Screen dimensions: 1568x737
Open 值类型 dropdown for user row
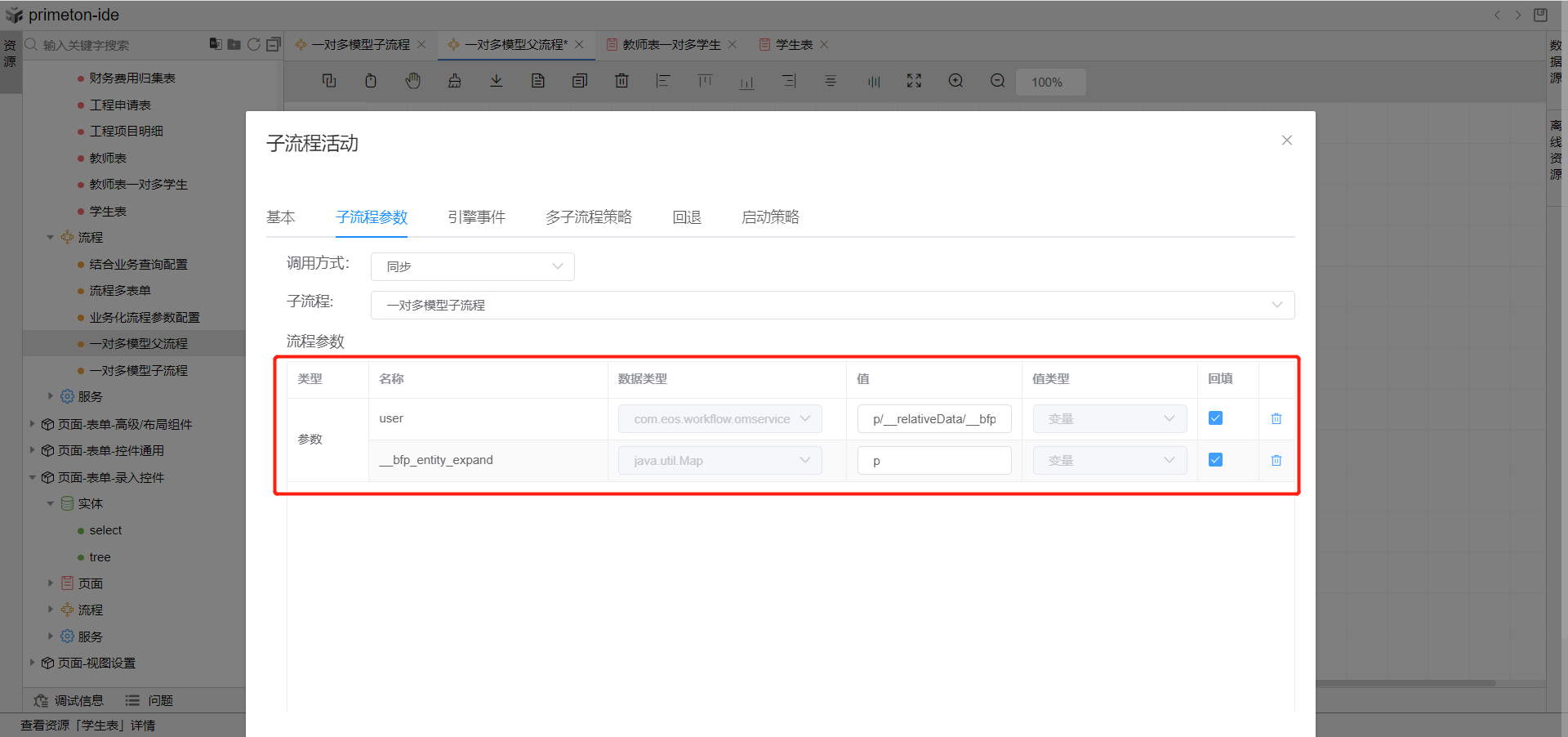pyautogui.click(x=1109, y=419)
